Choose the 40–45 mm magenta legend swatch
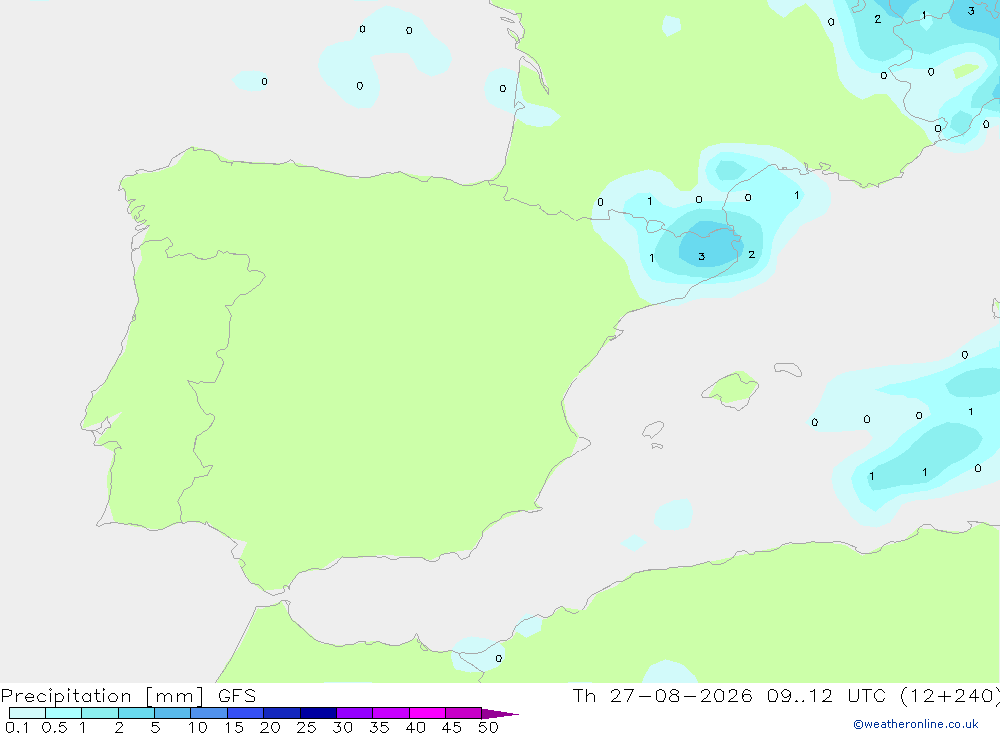 427,713
